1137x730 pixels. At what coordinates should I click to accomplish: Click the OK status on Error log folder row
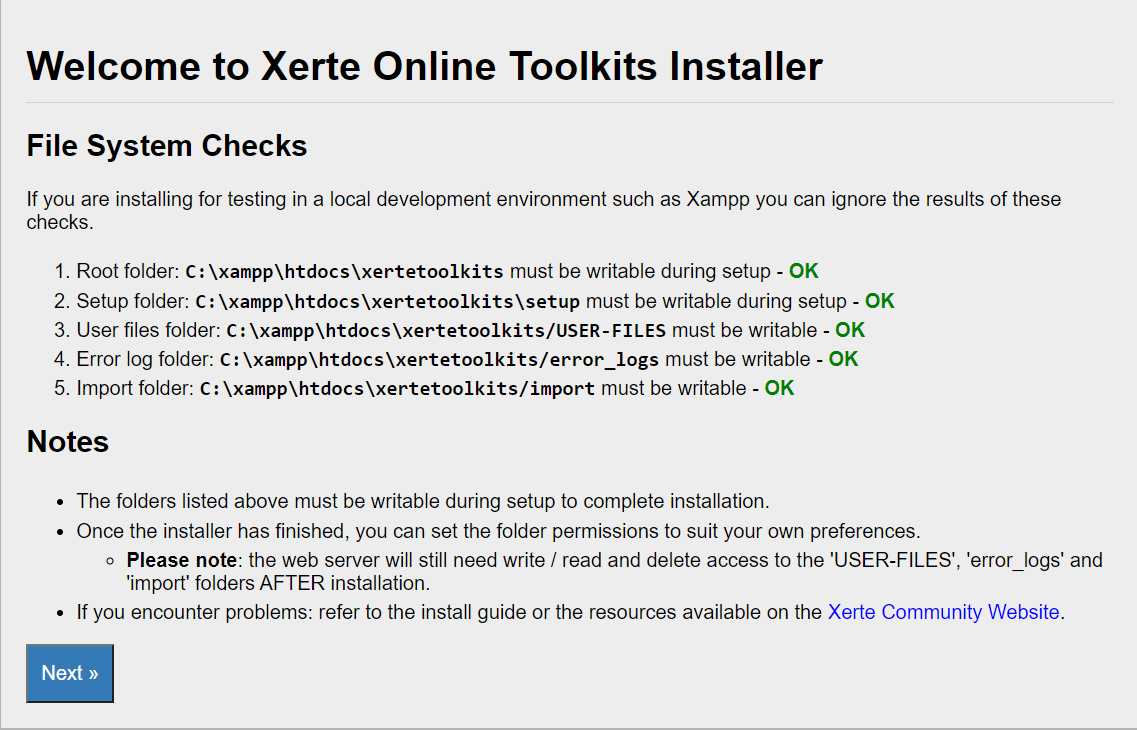(843, 359)
